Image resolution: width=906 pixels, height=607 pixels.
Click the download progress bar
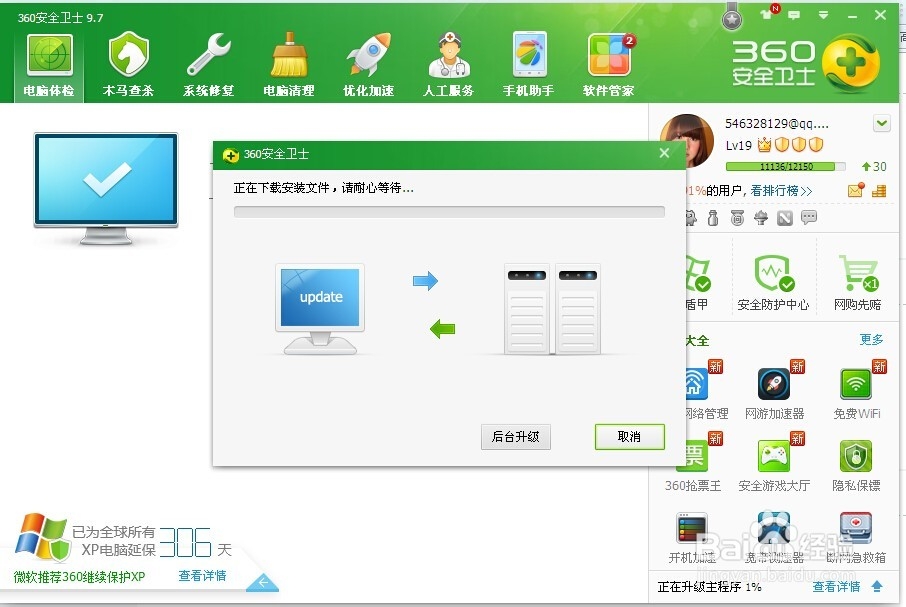pos(449,212)
